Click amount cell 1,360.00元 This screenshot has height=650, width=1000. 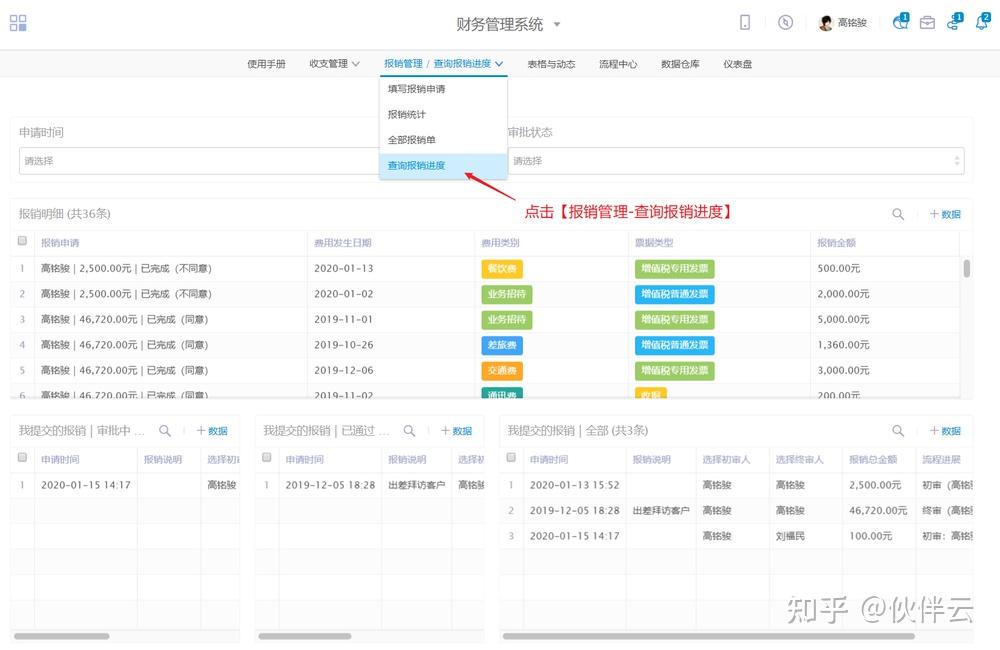click(x=843, y=345)
